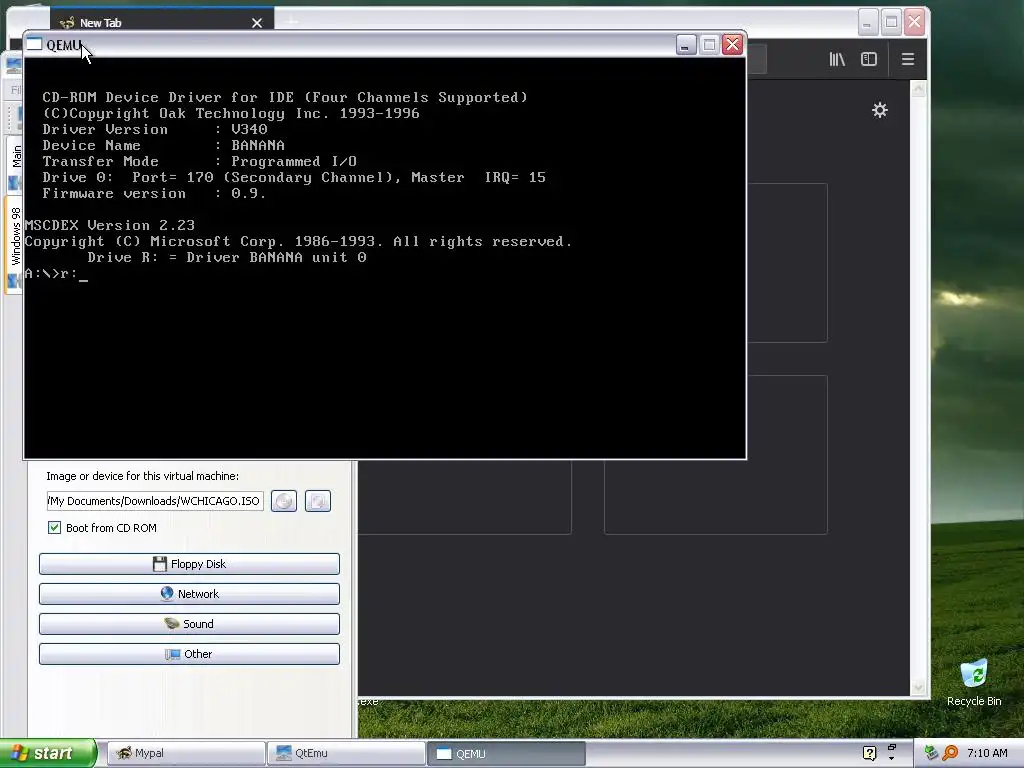Image resolution: width=1024 pixels, height=768 pixels.
Task: Open New Tab page settings gear
Action: pos(880,110)
